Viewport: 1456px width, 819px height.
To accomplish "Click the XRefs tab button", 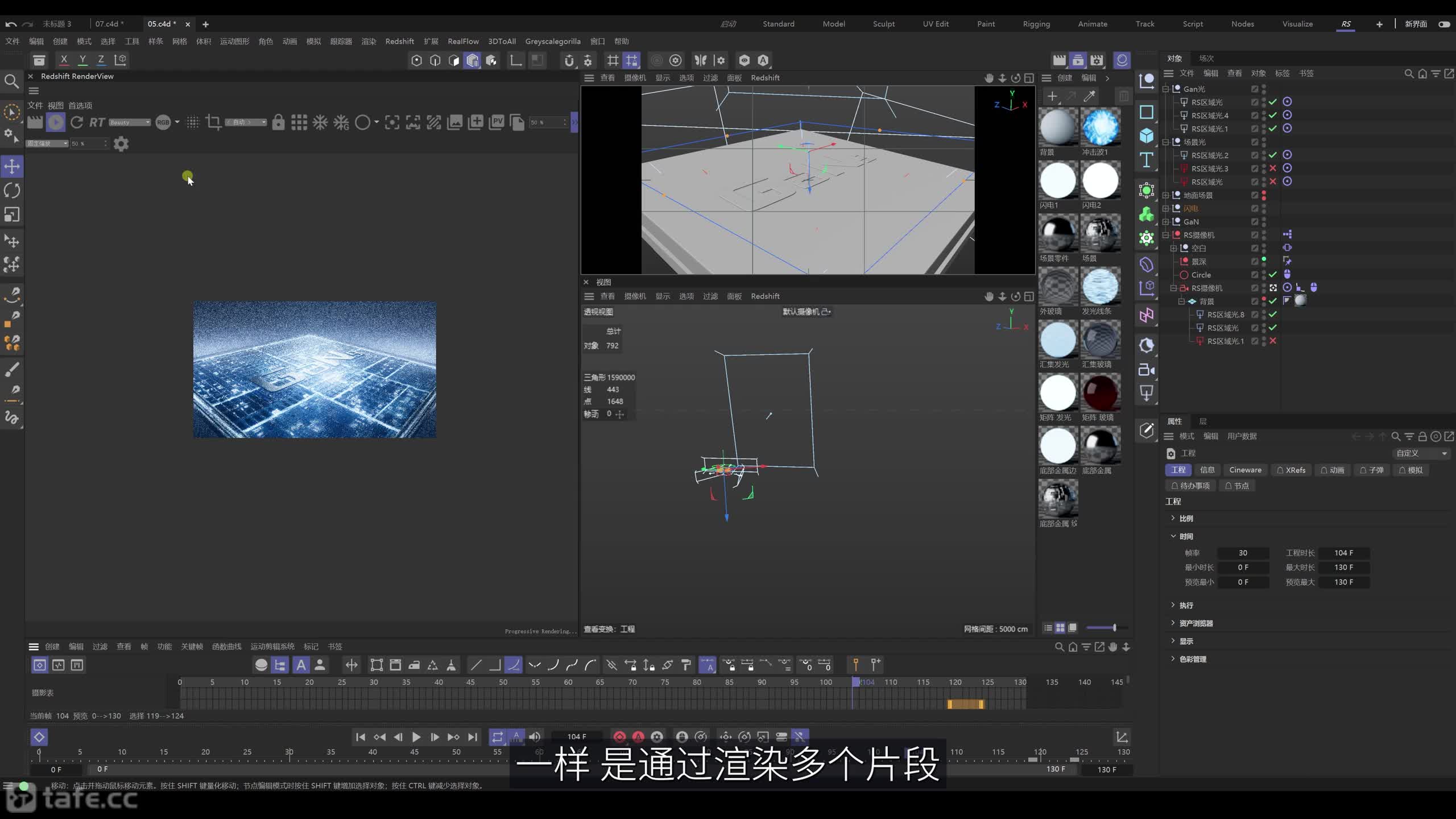I will (1291, 470).
